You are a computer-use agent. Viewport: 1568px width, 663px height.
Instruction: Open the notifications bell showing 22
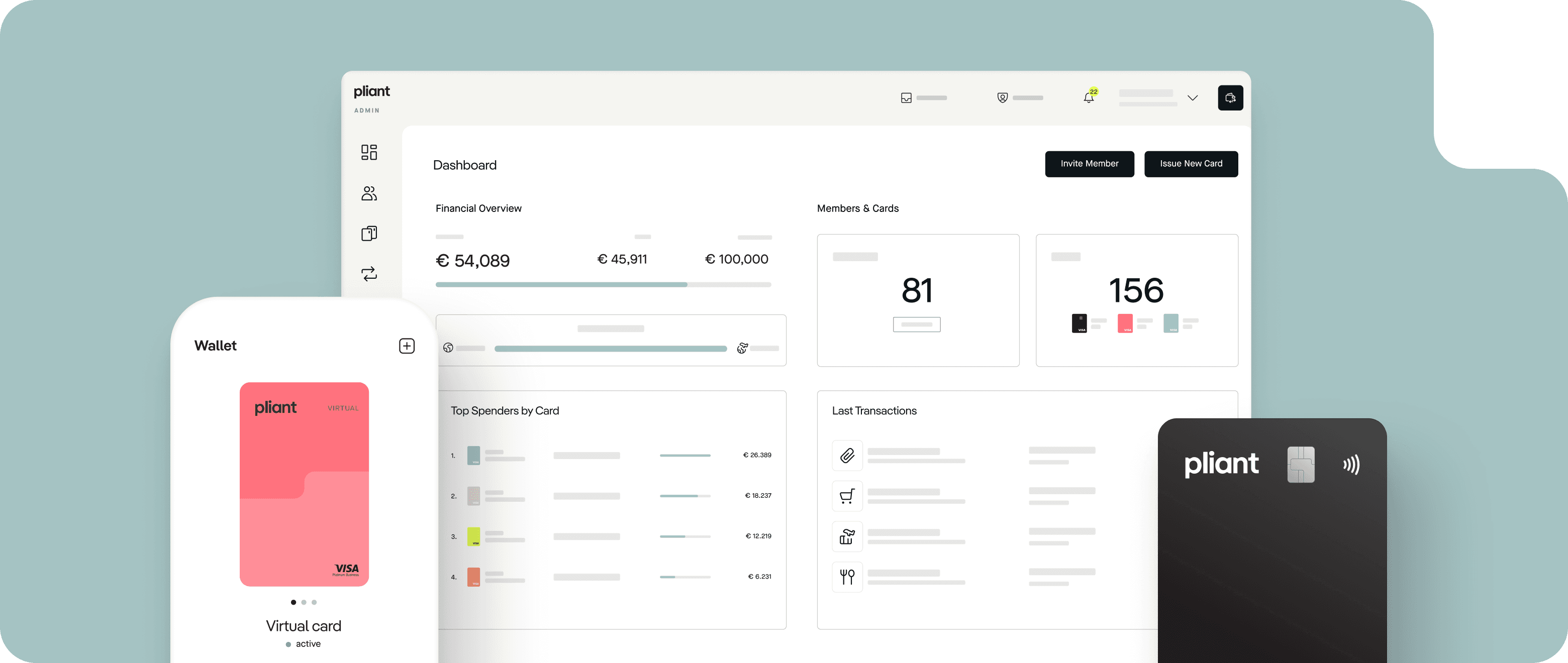point(1089,97)
